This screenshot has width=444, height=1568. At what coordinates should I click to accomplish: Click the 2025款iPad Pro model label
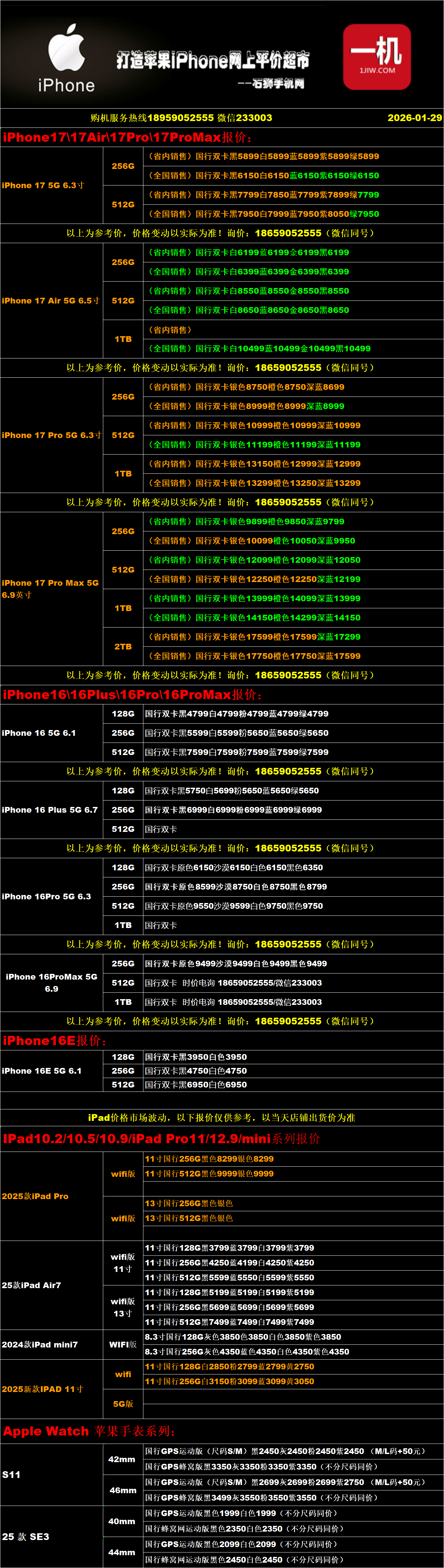tap(35, 1196)
